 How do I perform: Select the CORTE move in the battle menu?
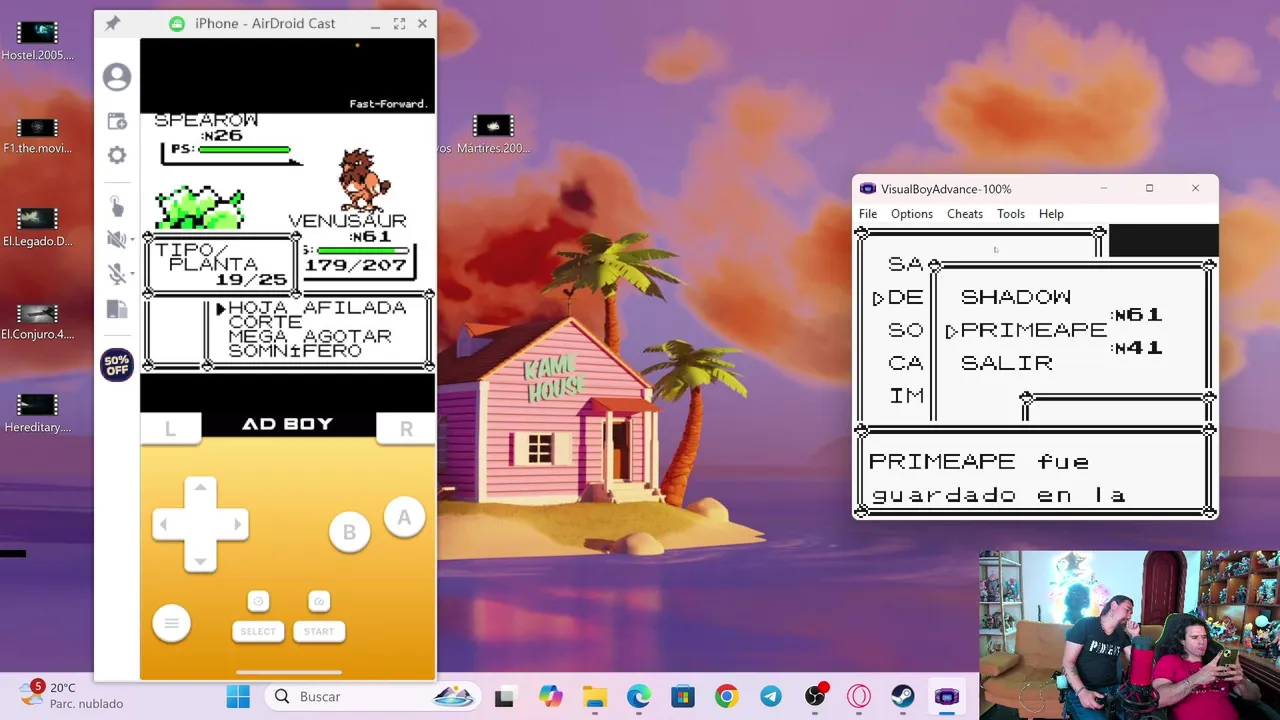coord(265,322)
